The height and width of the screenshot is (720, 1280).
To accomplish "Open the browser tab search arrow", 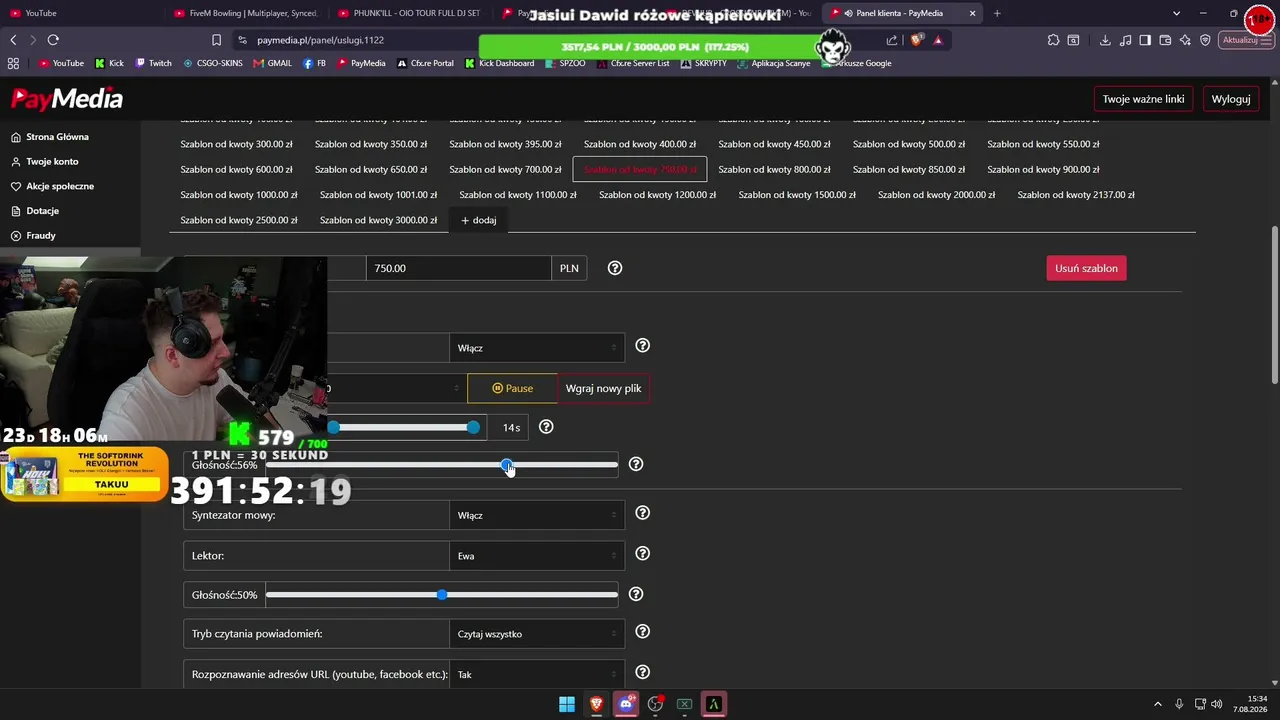I will coord(1176,13).
